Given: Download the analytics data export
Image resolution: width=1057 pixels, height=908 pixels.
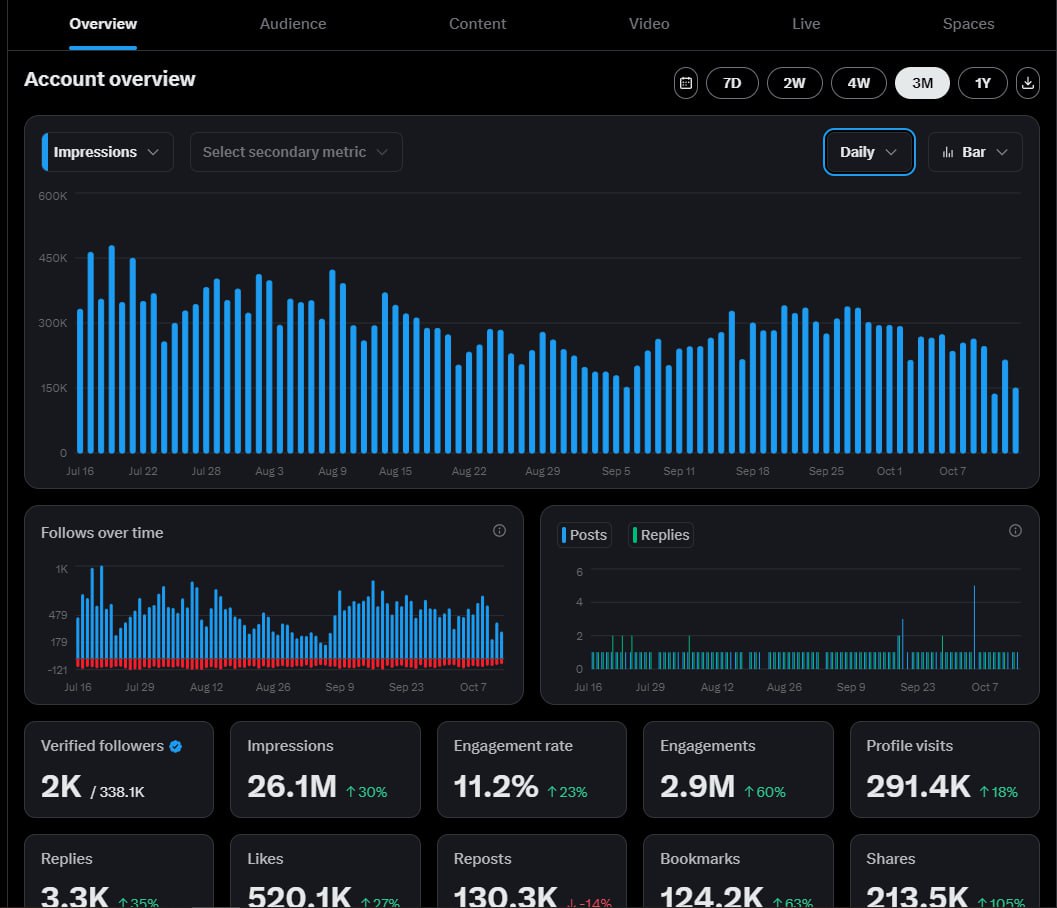Looking at the screenshot, I should click(x=1028, y=83).
